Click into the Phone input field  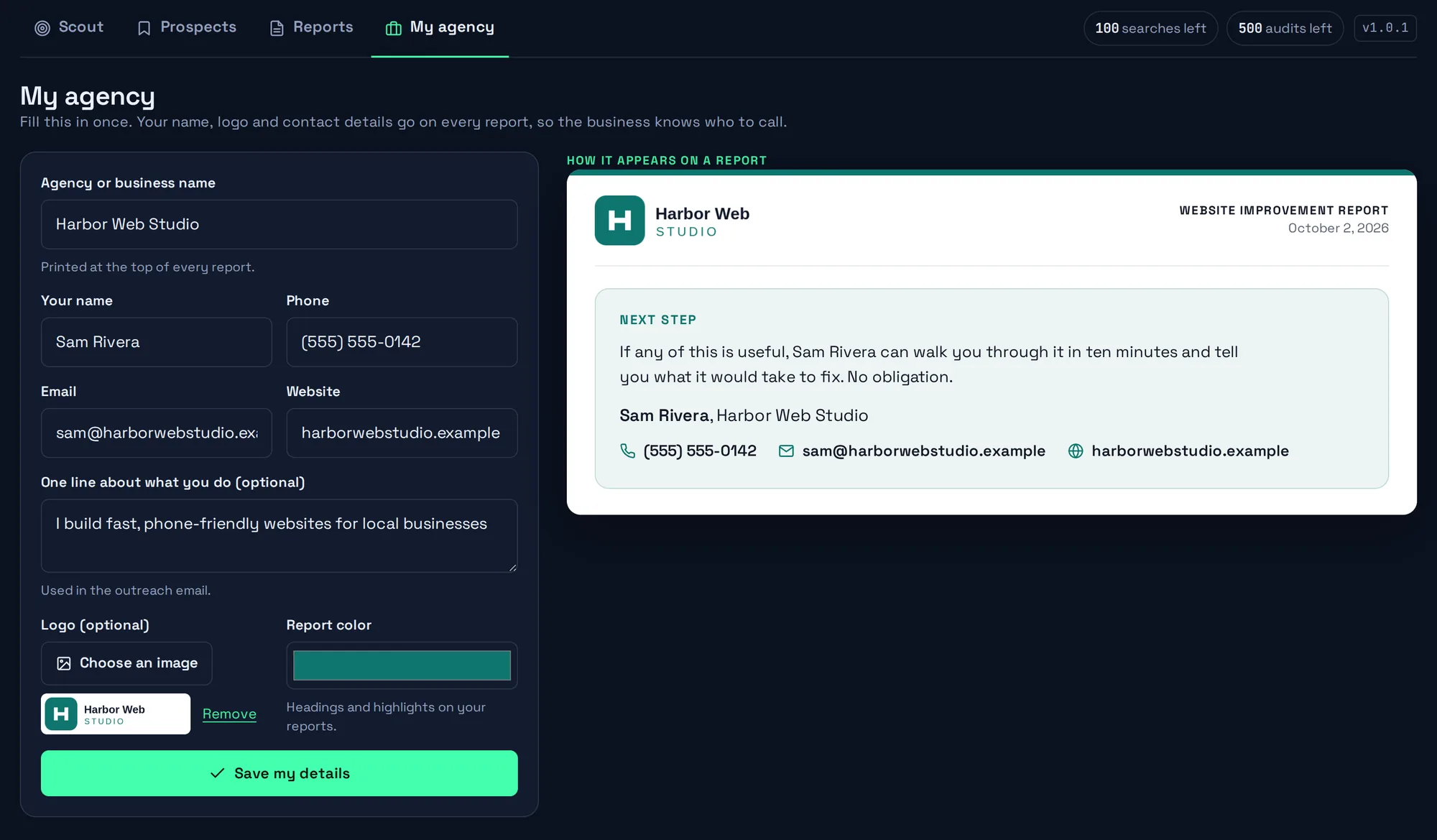click(x=402, y=342)
